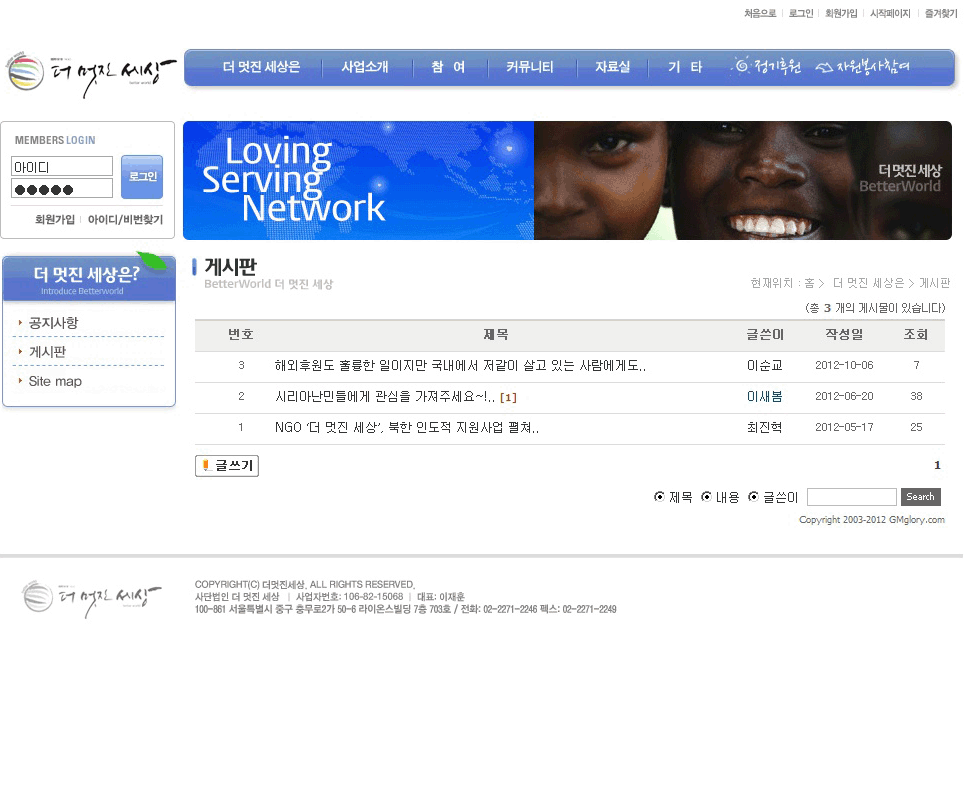Open the 참여 nav menu
Viewport: 980px width, 796px height.
tap(448, 67)
